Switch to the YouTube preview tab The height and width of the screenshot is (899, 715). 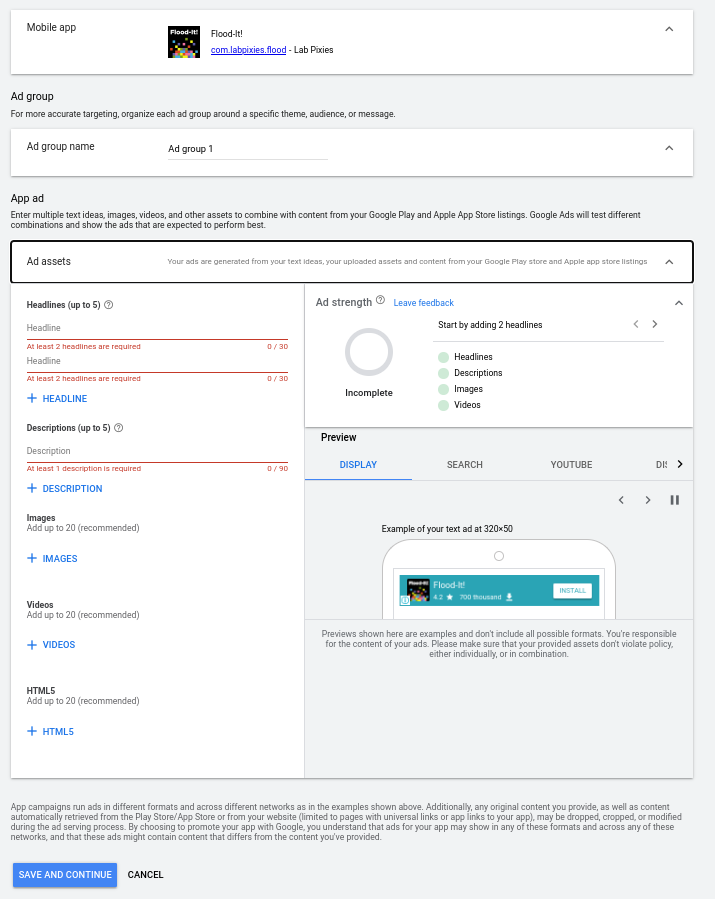click(x=571, y=465)
